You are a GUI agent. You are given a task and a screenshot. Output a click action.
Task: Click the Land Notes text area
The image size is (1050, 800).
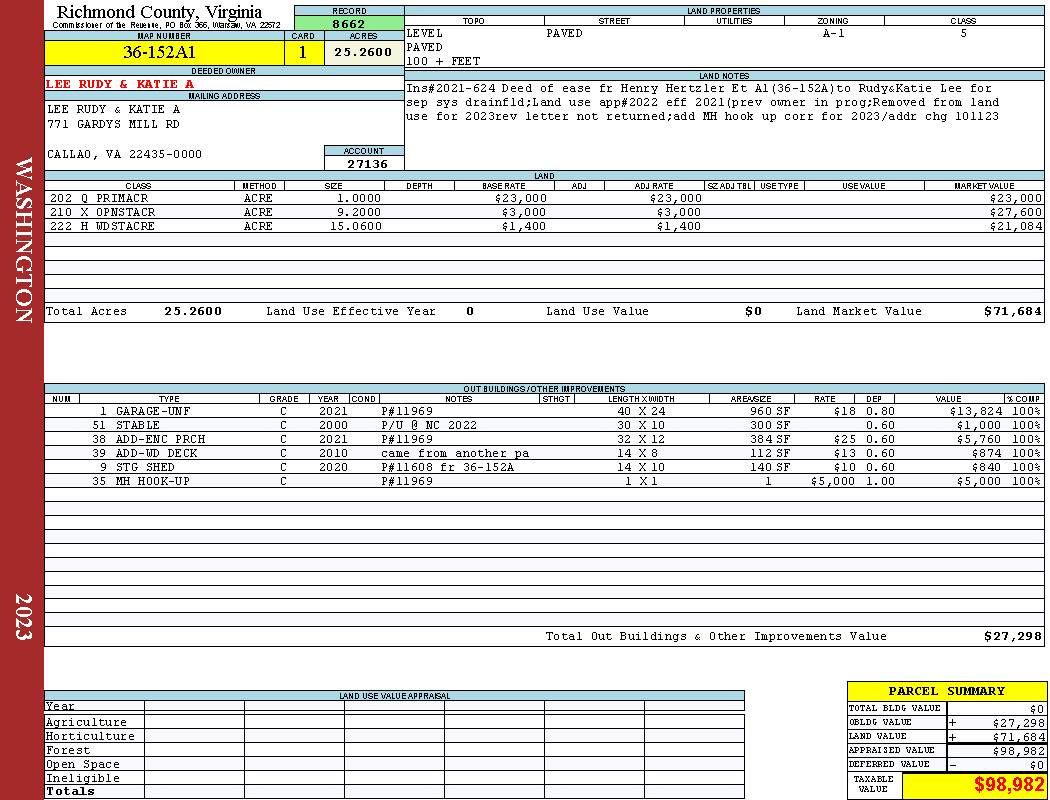724,125
